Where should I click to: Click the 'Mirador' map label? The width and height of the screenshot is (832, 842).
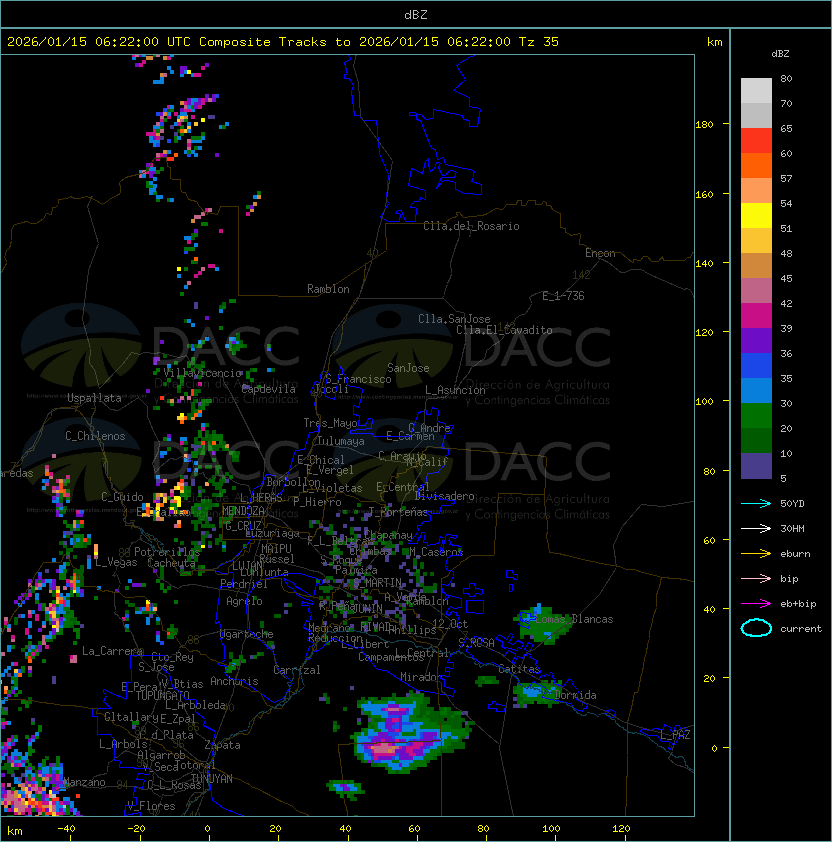[x=422, y=677]
